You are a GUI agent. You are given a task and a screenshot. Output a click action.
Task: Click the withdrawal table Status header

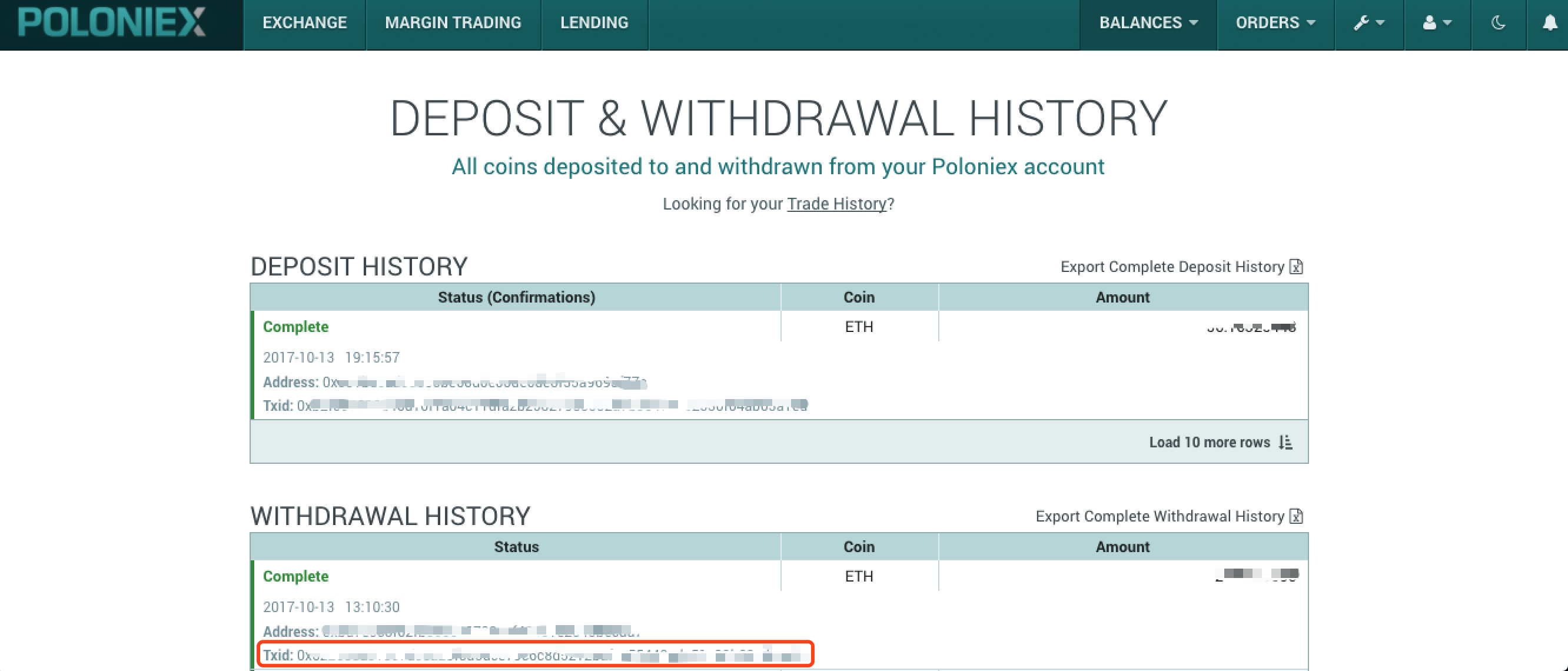tap(516, 547)
